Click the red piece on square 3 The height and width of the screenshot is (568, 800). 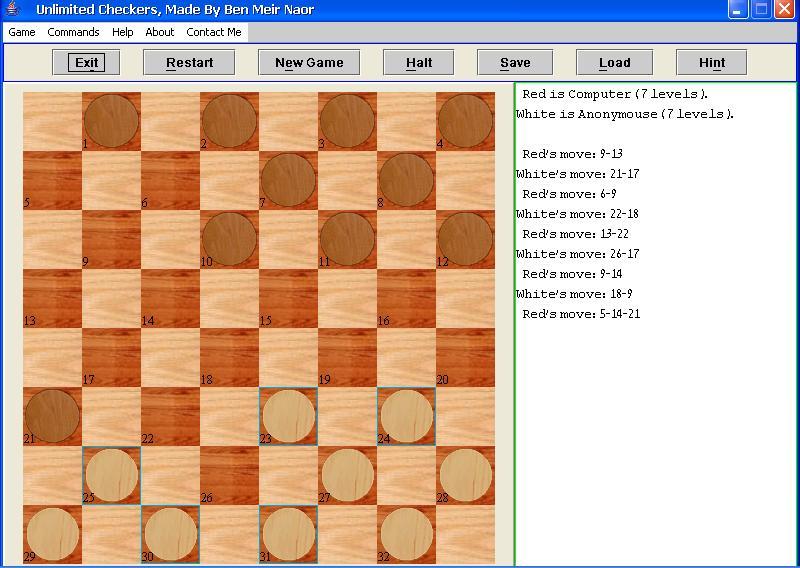click(347, 121)
